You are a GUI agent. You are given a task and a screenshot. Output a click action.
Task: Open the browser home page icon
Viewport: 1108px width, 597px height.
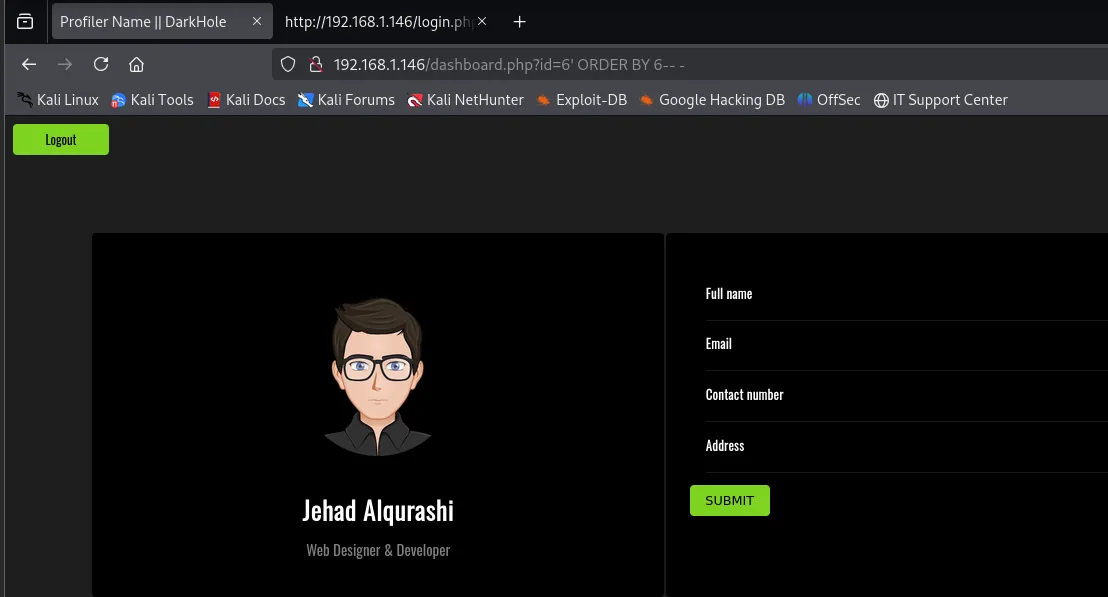[136, 64]
